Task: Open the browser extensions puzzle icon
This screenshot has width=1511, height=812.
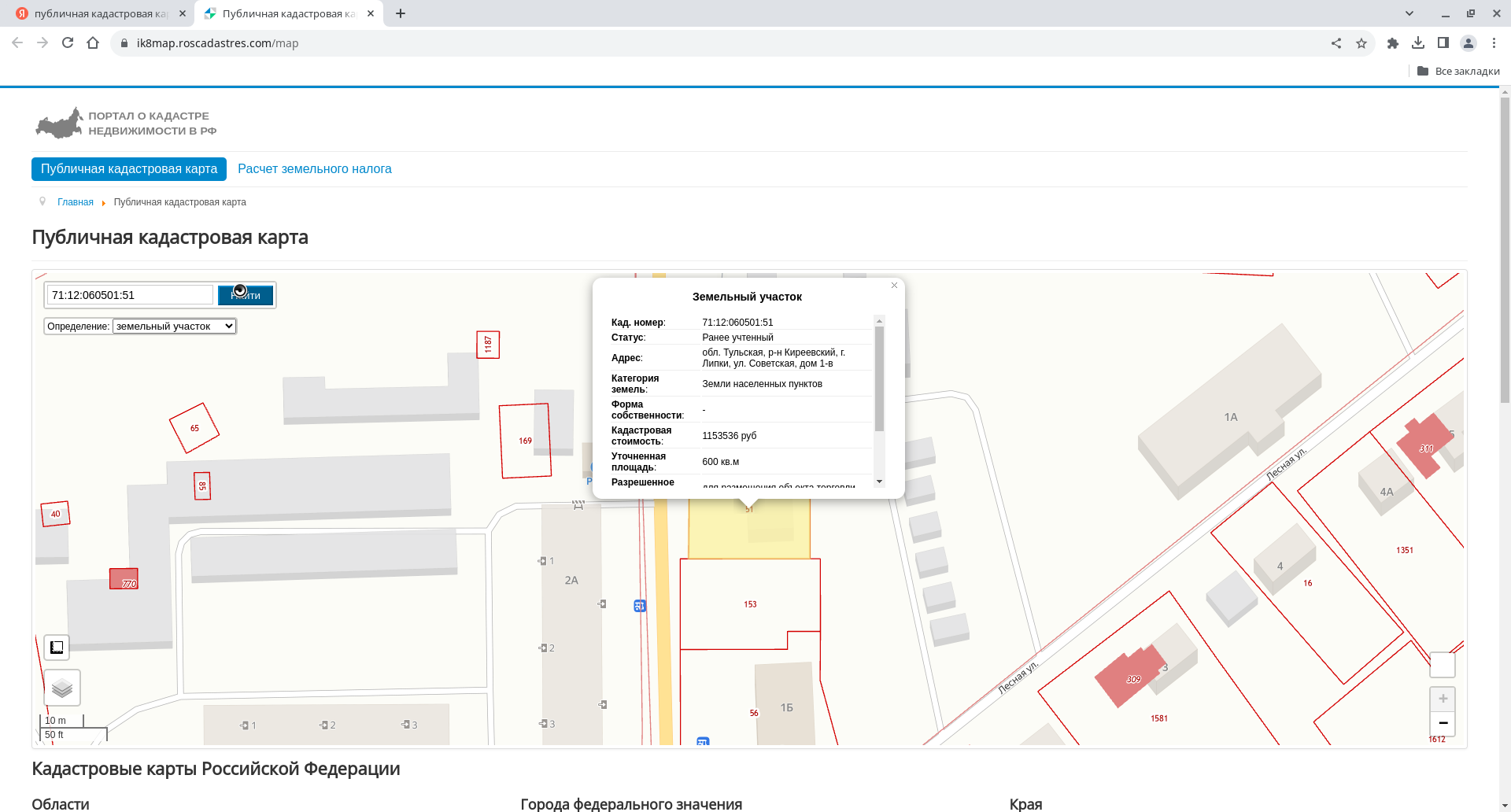Action: tap(1393, 43)
